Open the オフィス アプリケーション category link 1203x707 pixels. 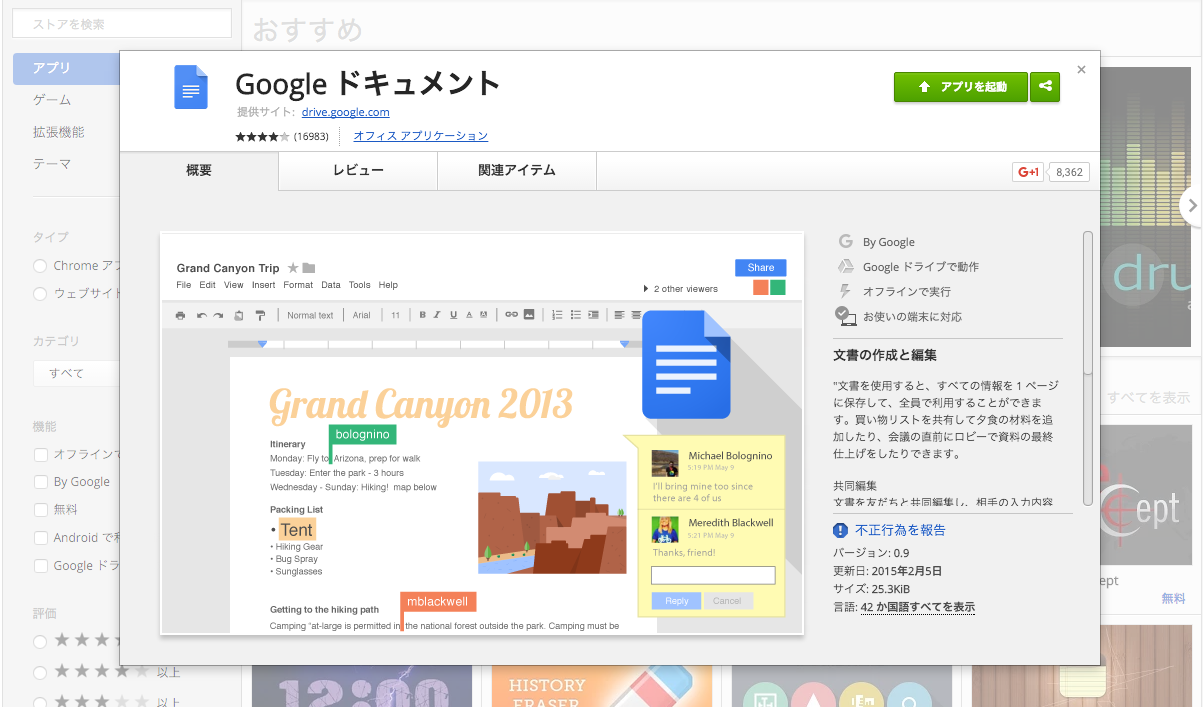(421, 136)
